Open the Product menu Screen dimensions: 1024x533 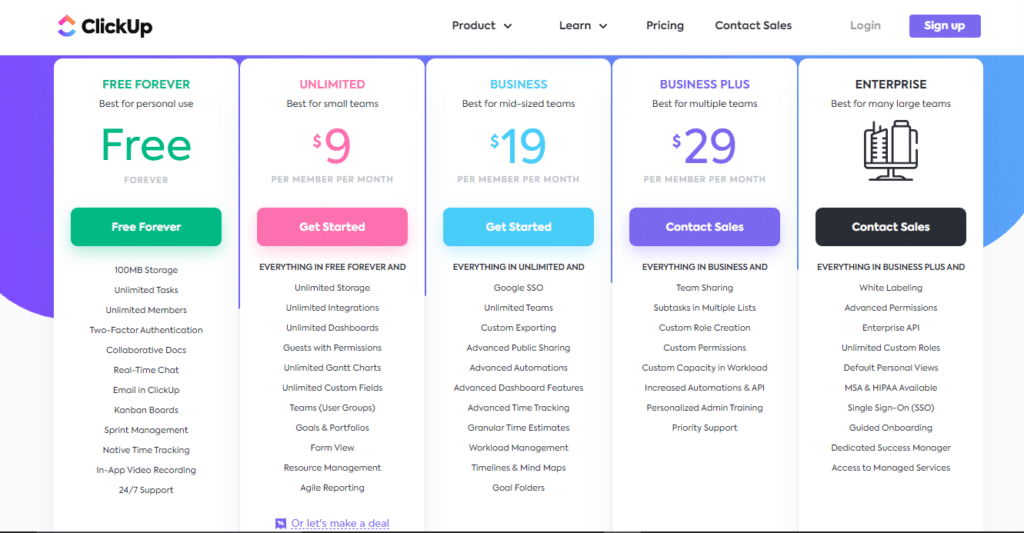pos(481,25)
